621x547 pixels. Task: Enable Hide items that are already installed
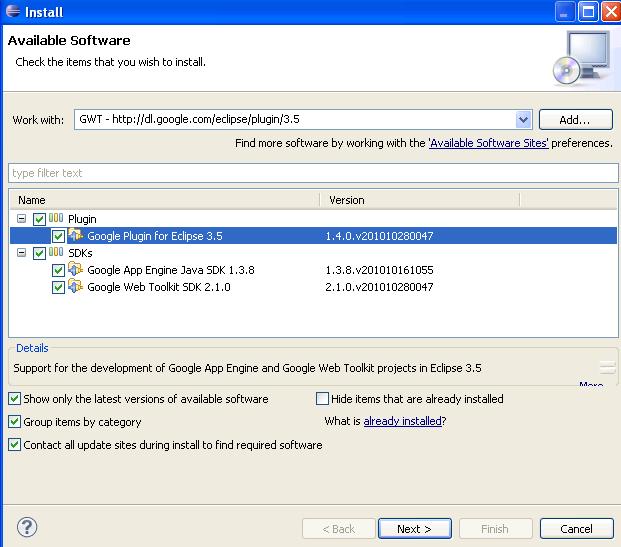coord(322,398)
